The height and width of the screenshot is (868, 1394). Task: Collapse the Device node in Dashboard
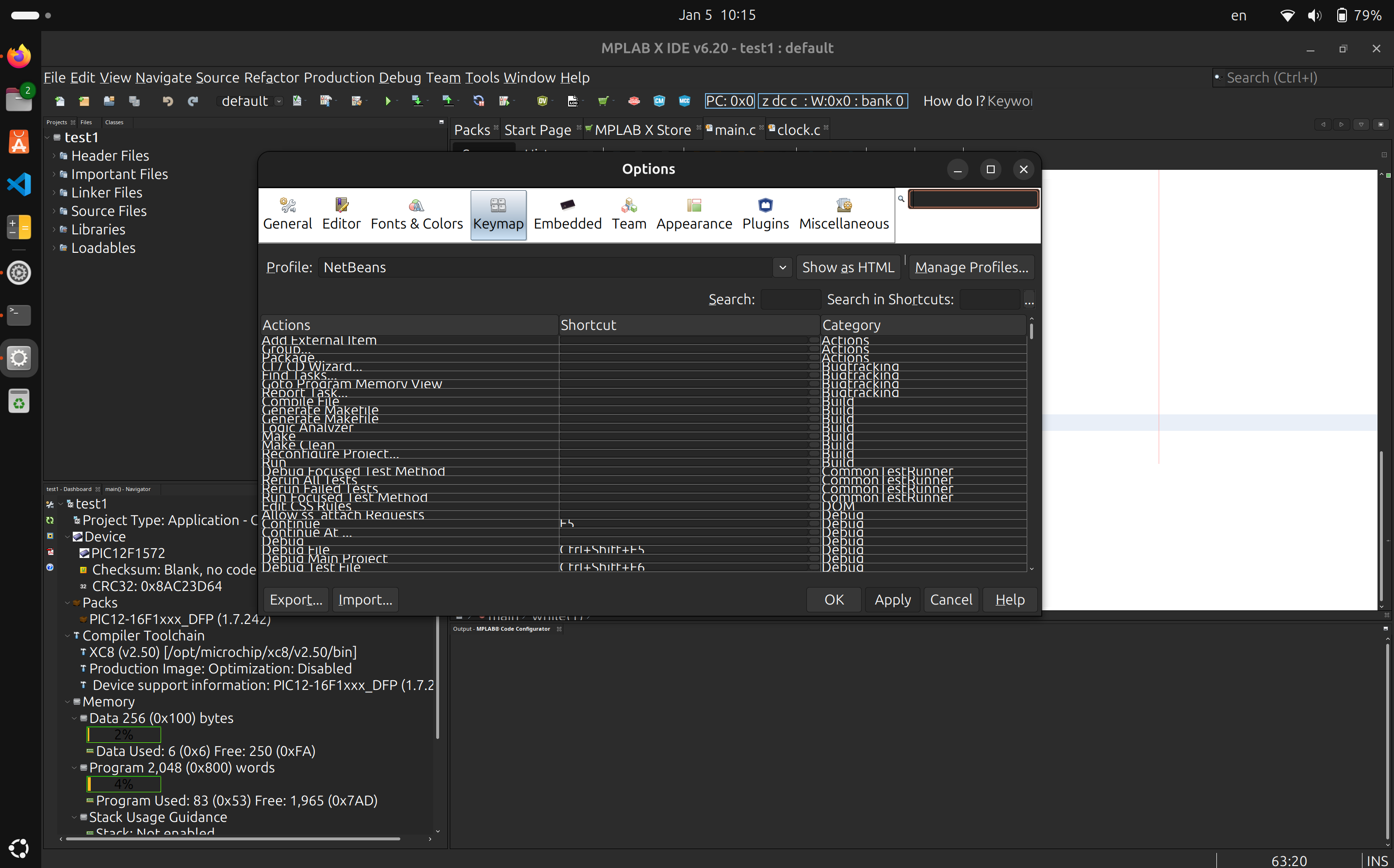(68, 537)
